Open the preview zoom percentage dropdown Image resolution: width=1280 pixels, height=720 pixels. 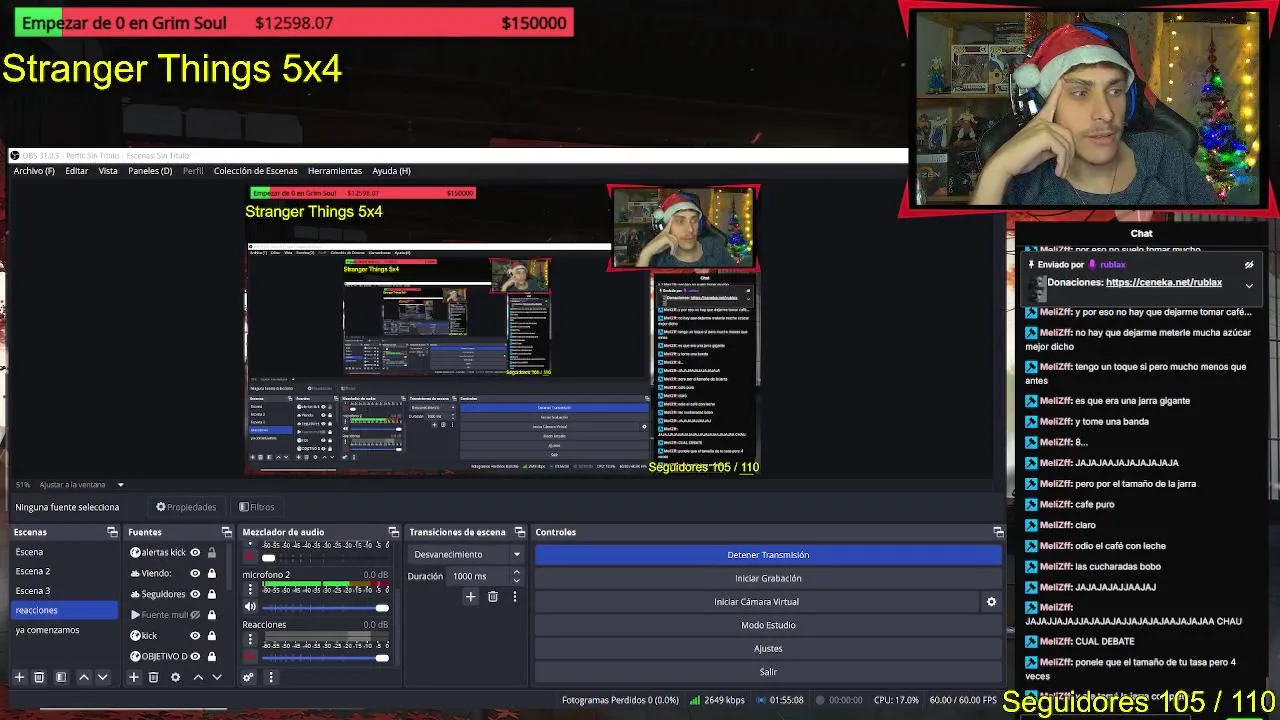(120, 485)
